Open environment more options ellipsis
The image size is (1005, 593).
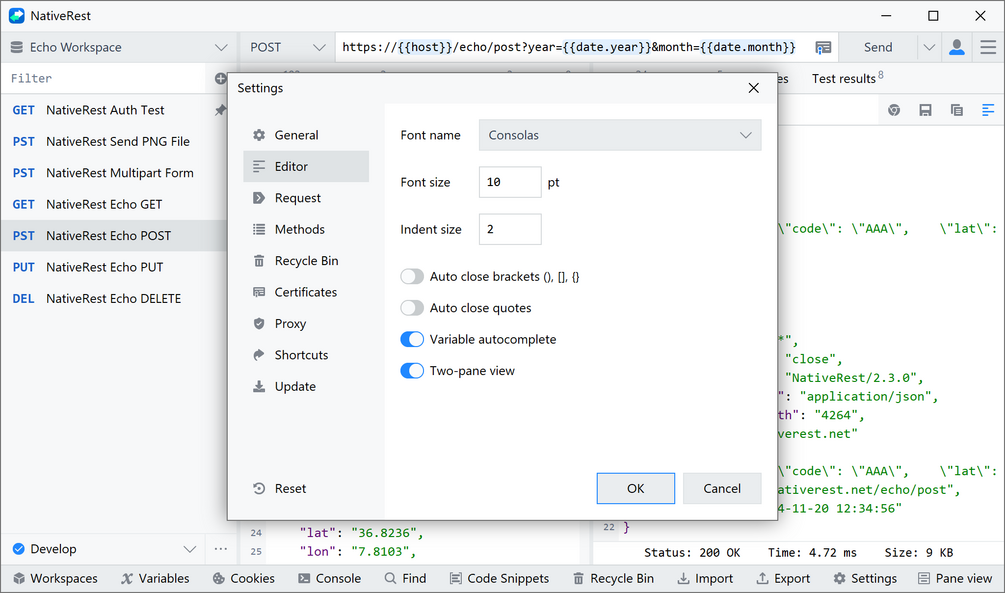tap(221, 549)
